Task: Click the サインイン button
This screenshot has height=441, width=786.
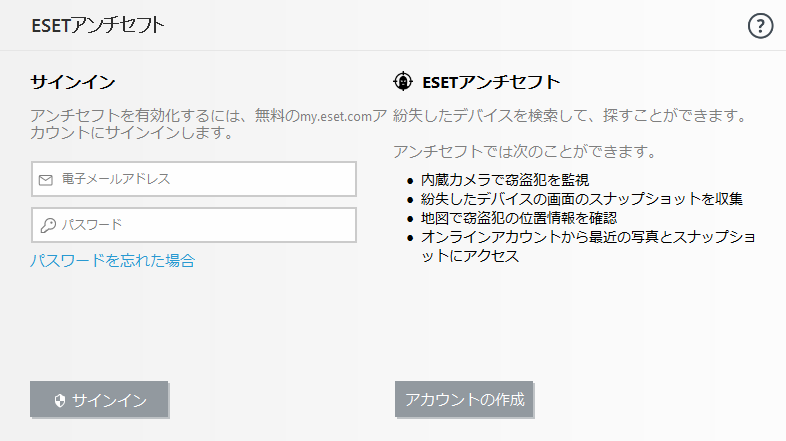Action: [99, 399]
